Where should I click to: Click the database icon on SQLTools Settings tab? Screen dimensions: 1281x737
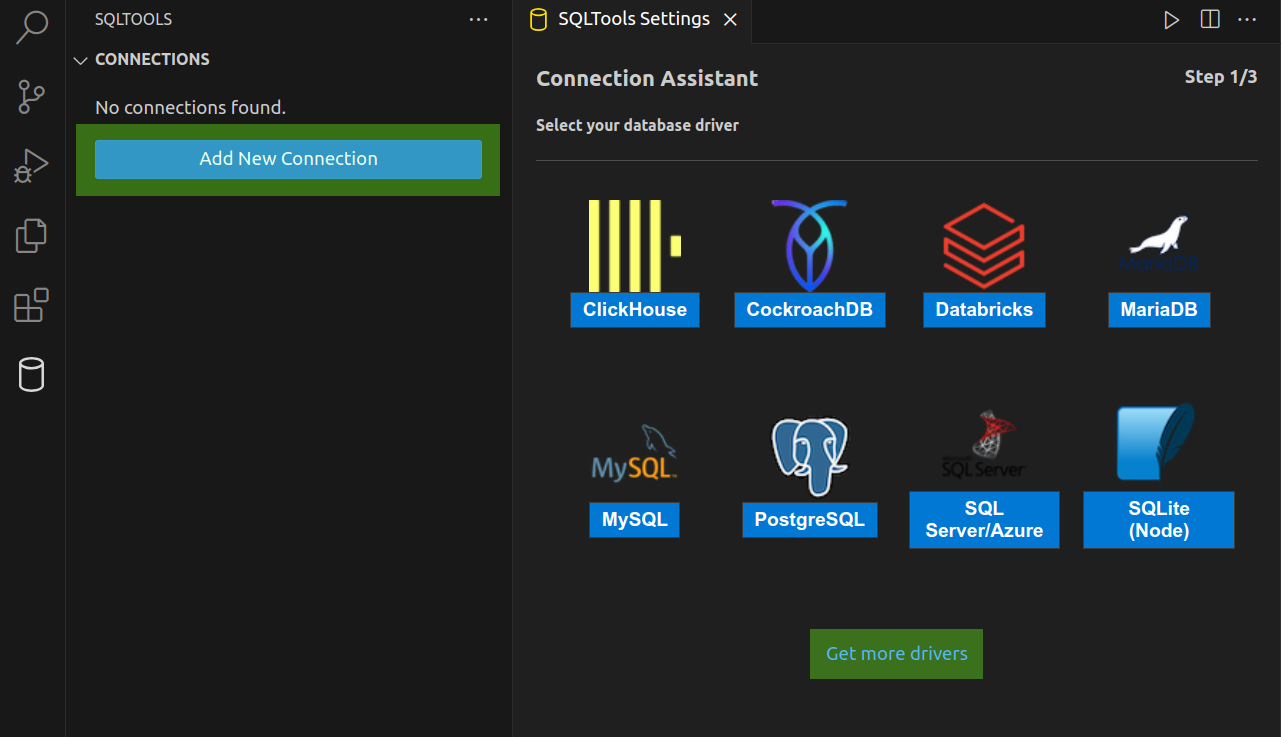(538, 20)
